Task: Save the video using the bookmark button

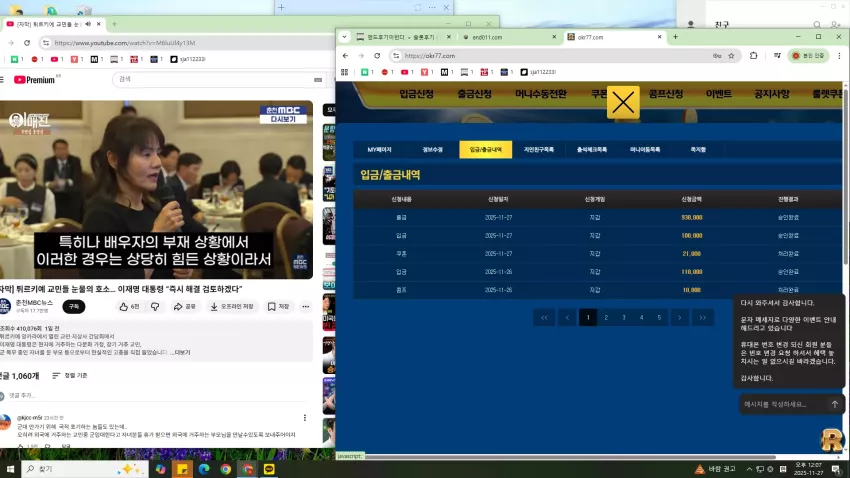Action: click(279, 307)
